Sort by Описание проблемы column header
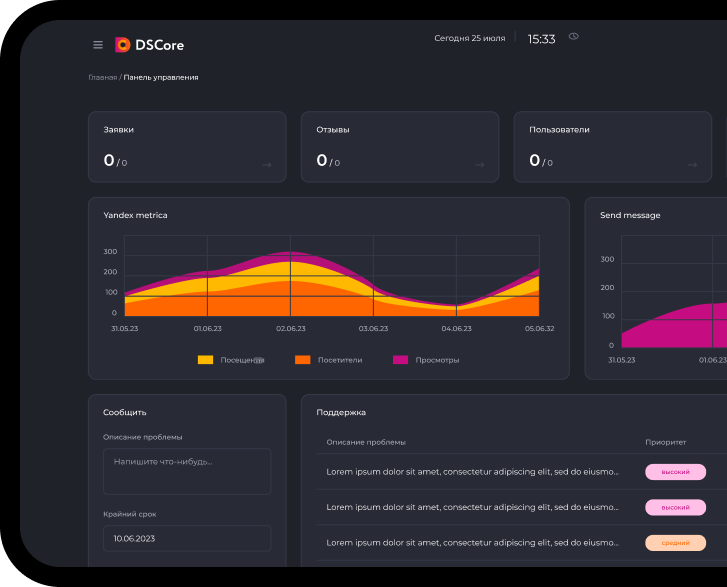This screenshot has width=727, height=587. coord(366,442)
